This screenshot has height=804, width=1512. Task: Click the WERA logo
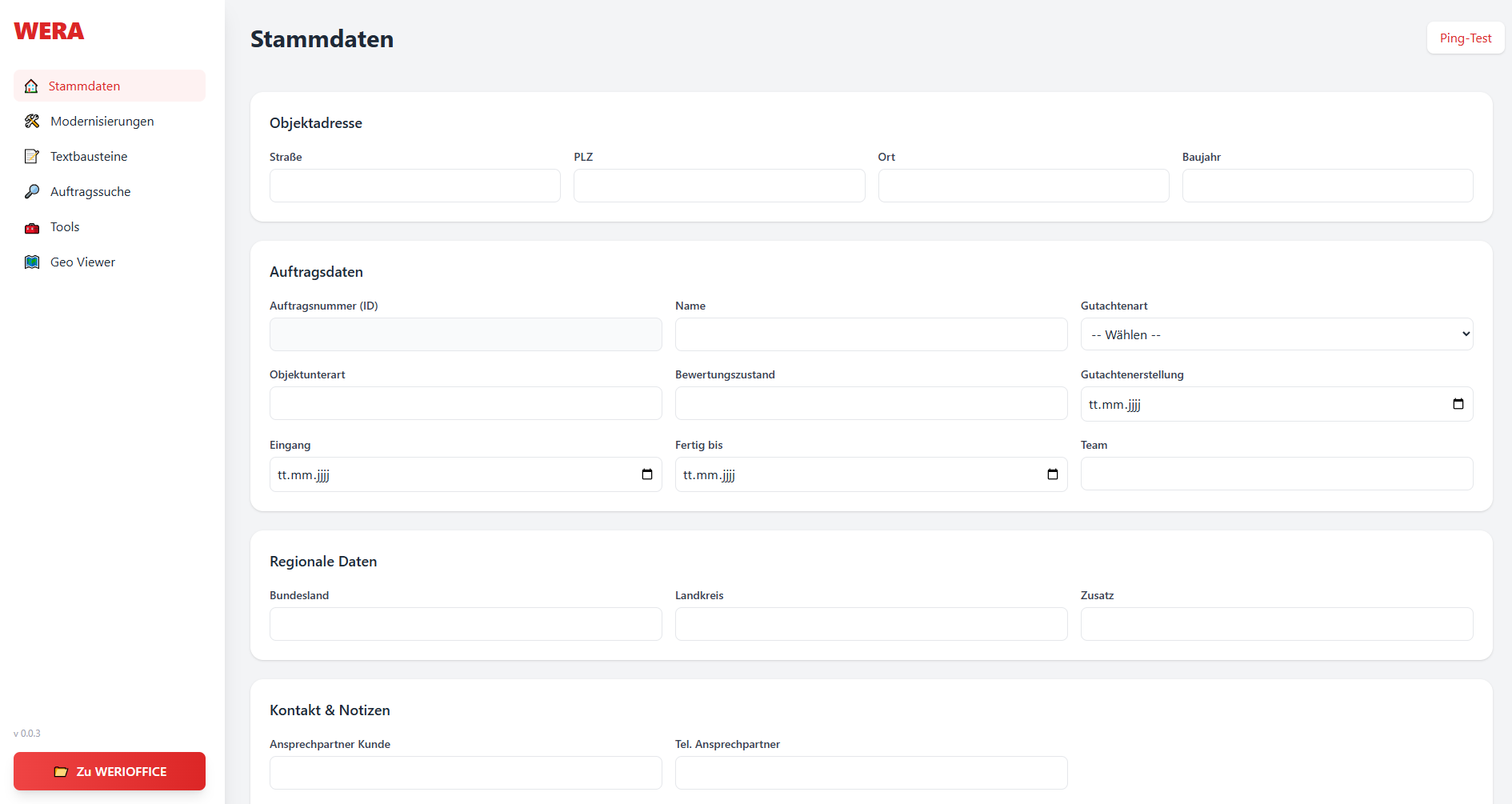tap(49, 31)
